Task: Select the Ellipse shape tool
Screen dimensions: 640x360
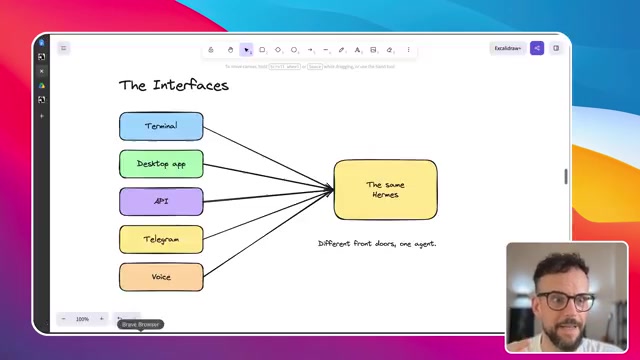Action: (x=294, y=50)
